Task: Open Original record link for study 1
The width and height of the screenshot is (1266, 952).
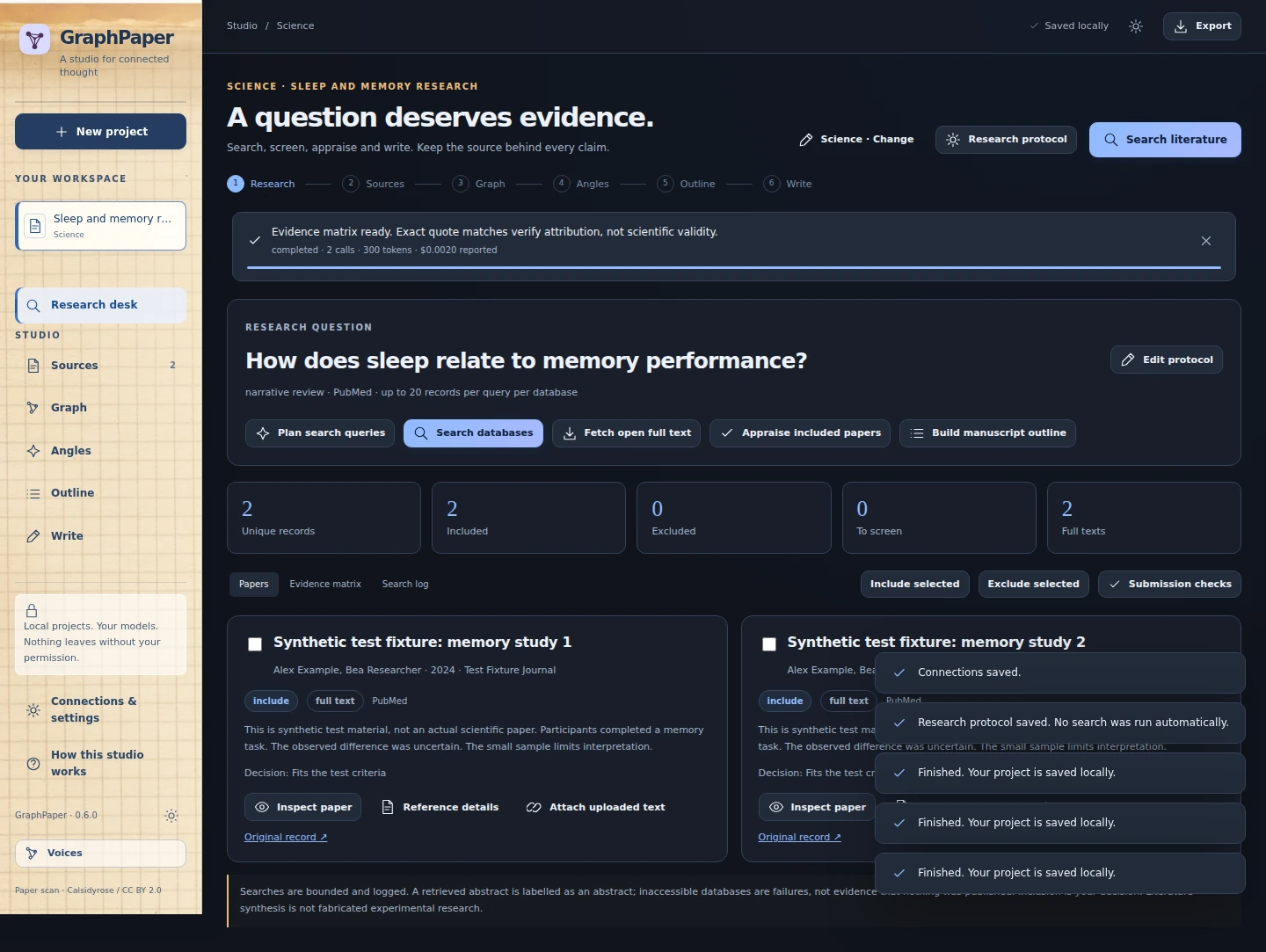Action: tap(286, 838)
